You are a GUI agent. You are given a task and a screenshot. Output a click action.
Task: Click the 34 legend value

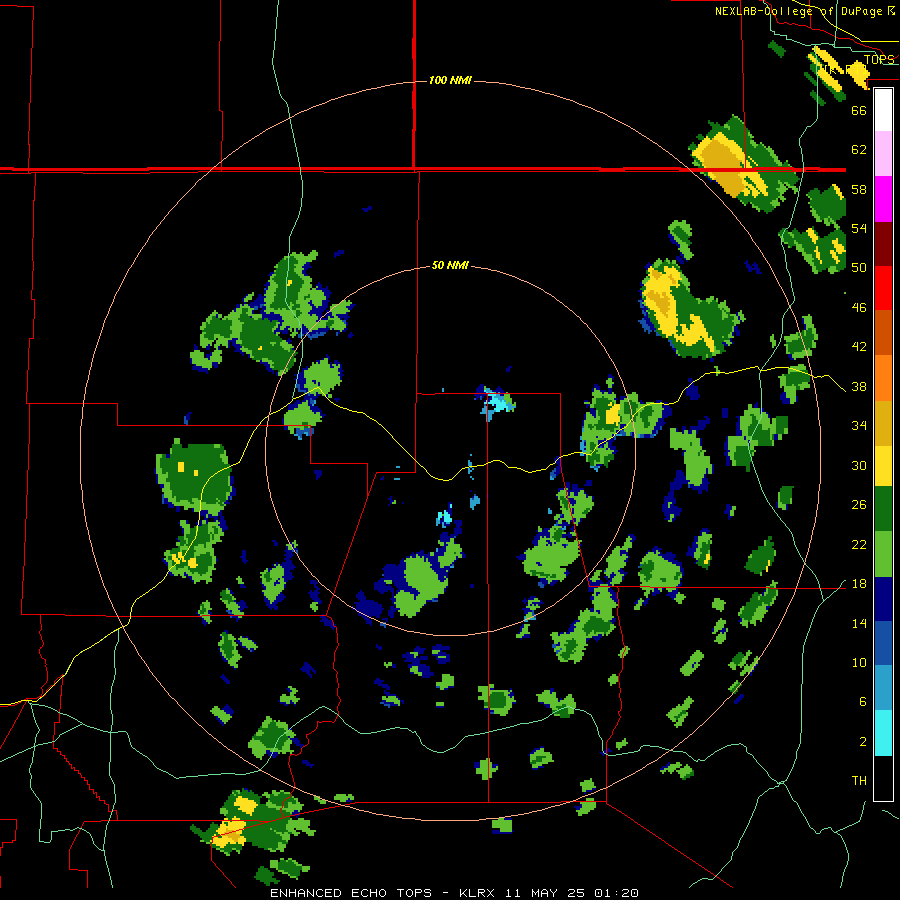pyautogui.click(x=859, y=426)
